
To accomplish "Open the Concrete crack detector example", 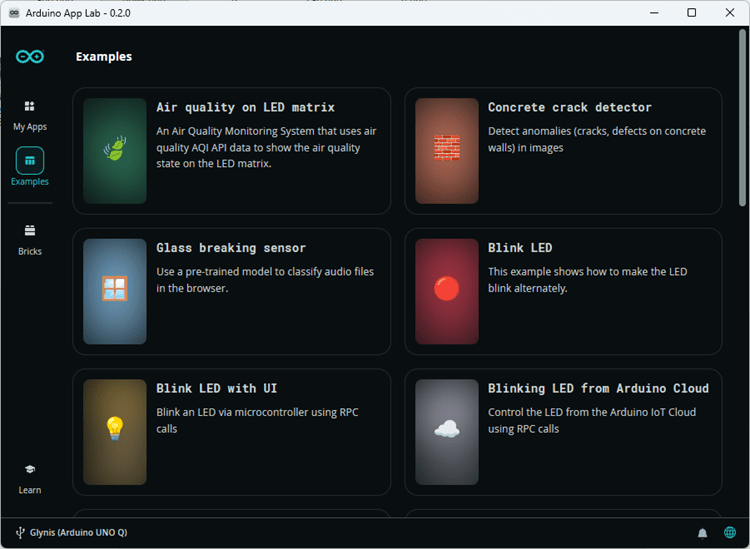I will tap(569, 107).
